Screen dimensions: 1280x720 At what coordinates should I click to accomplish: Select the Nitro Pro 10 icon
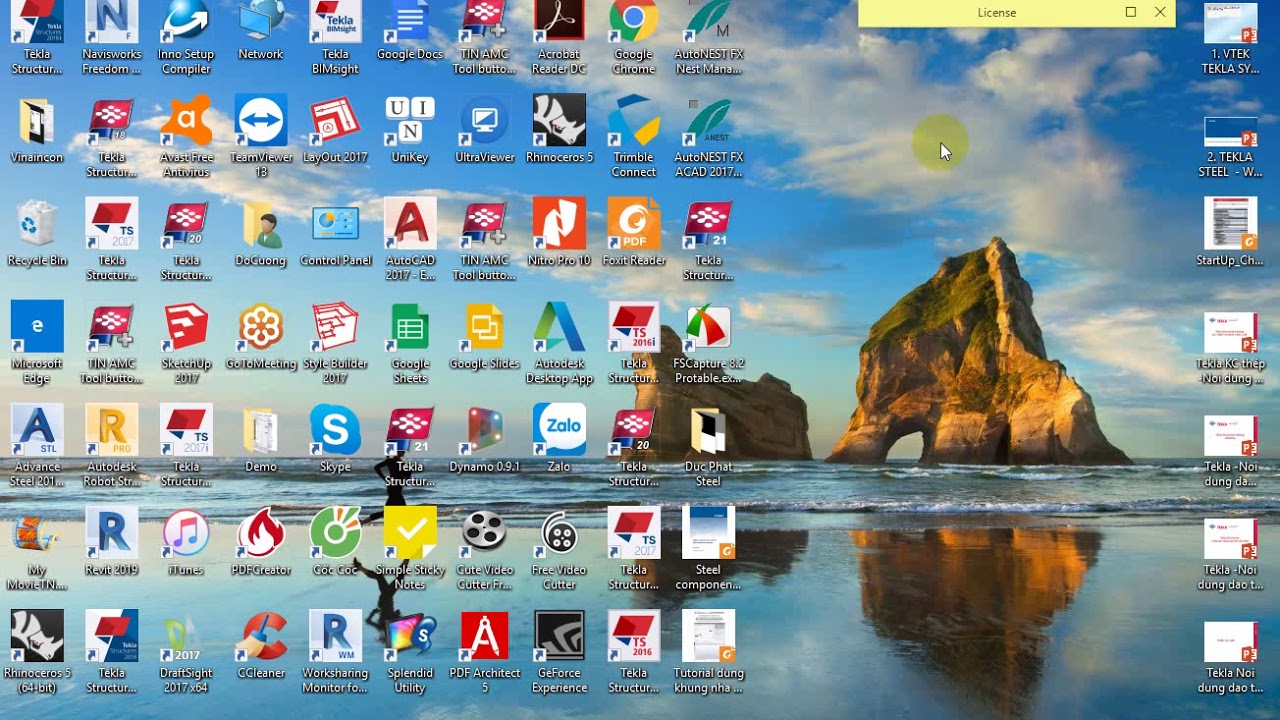[559, 233]
